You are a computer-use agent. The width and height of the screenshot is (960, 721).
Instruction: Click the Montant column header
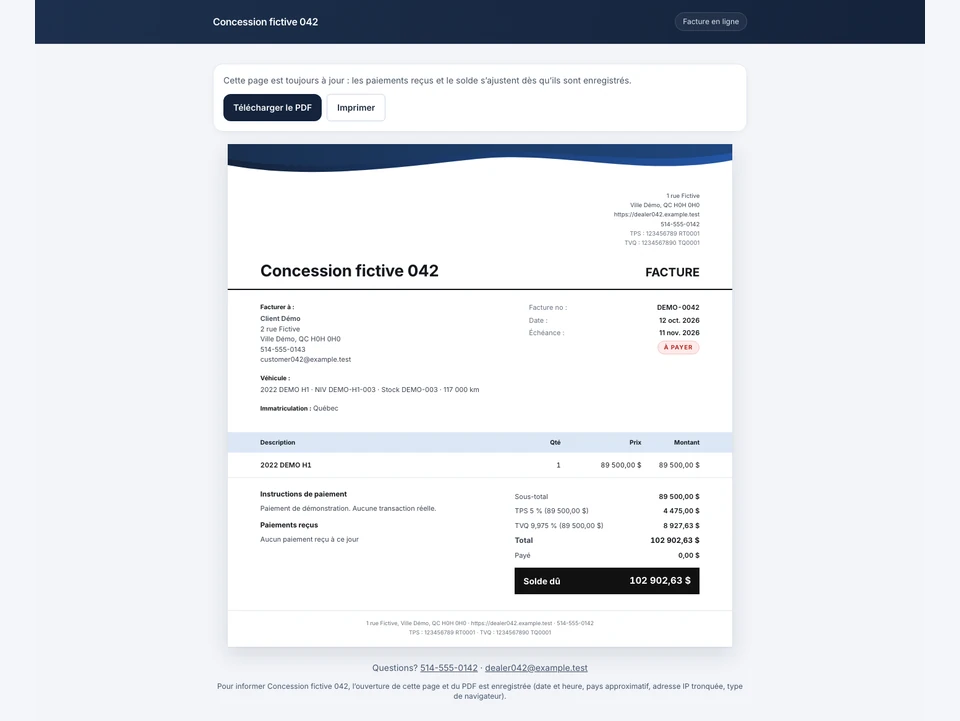(686, 443)
